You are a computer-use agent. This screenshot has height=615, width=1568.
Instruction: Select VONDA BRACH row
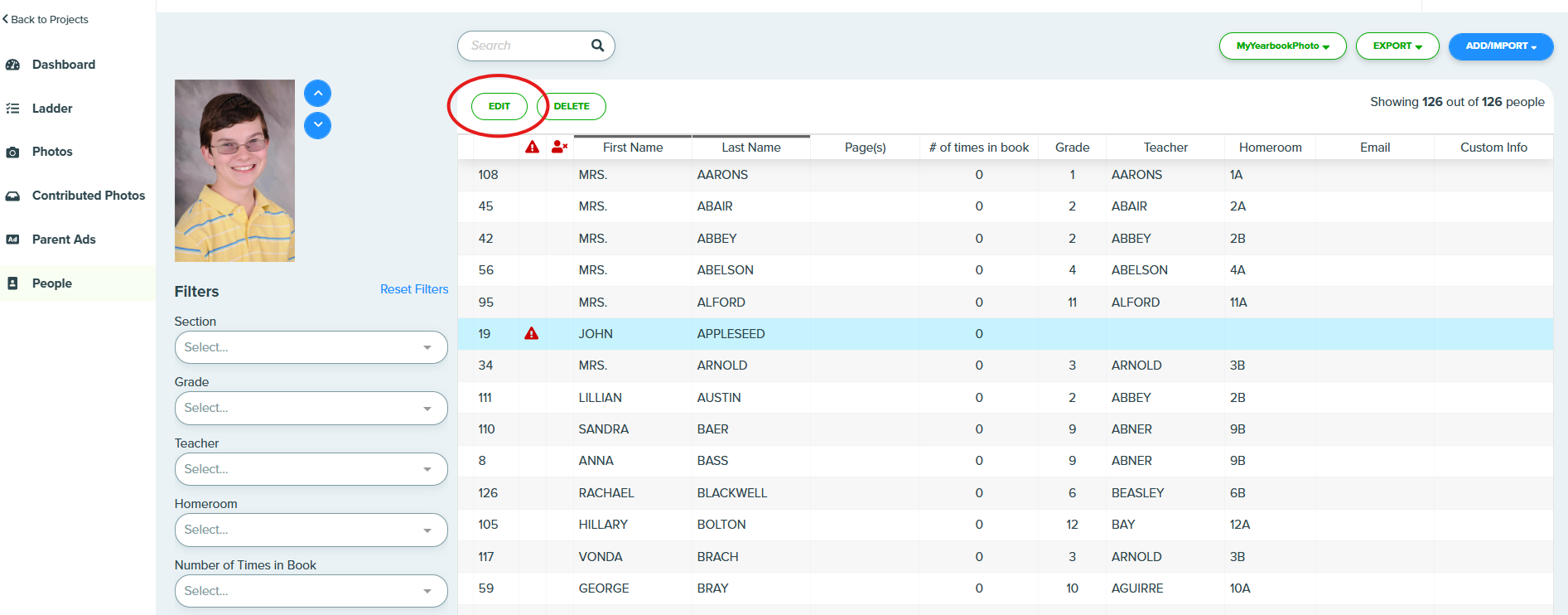click(x=1005, y=557)
